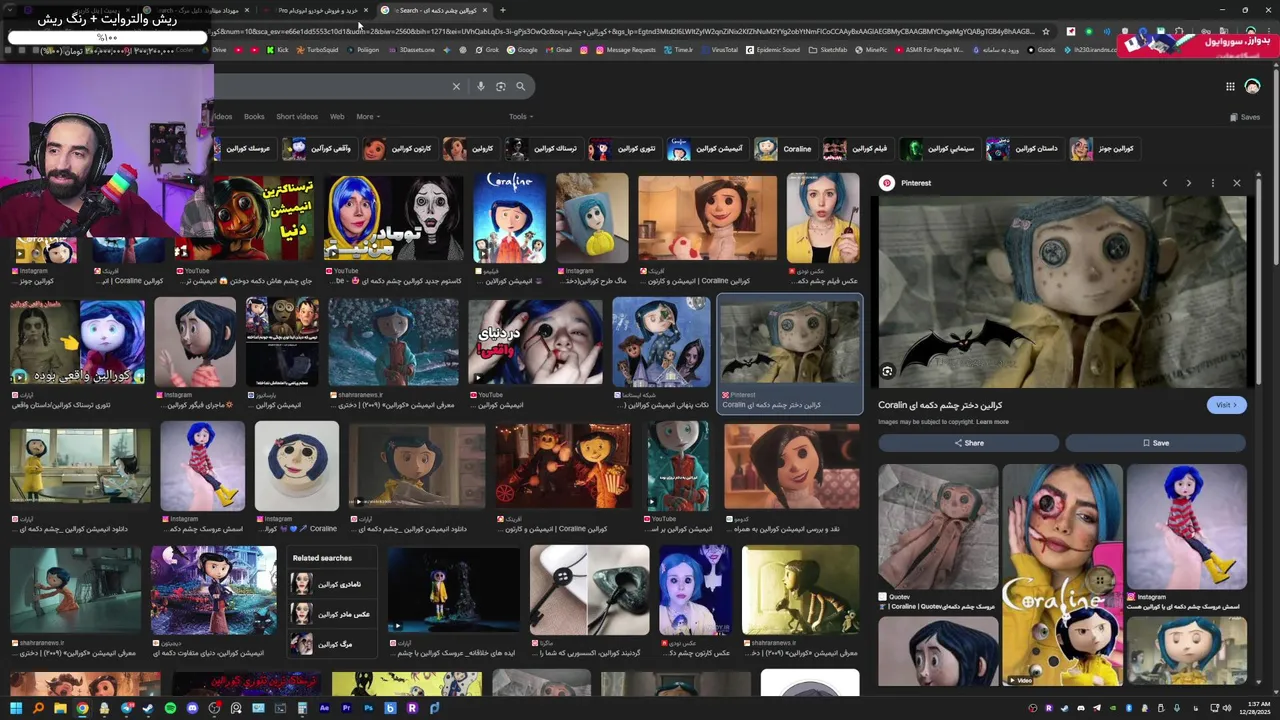This screenshot has height=720, width=1280.
Task: Open the TurboSquid bookmark
Action: tap(316, 50)
